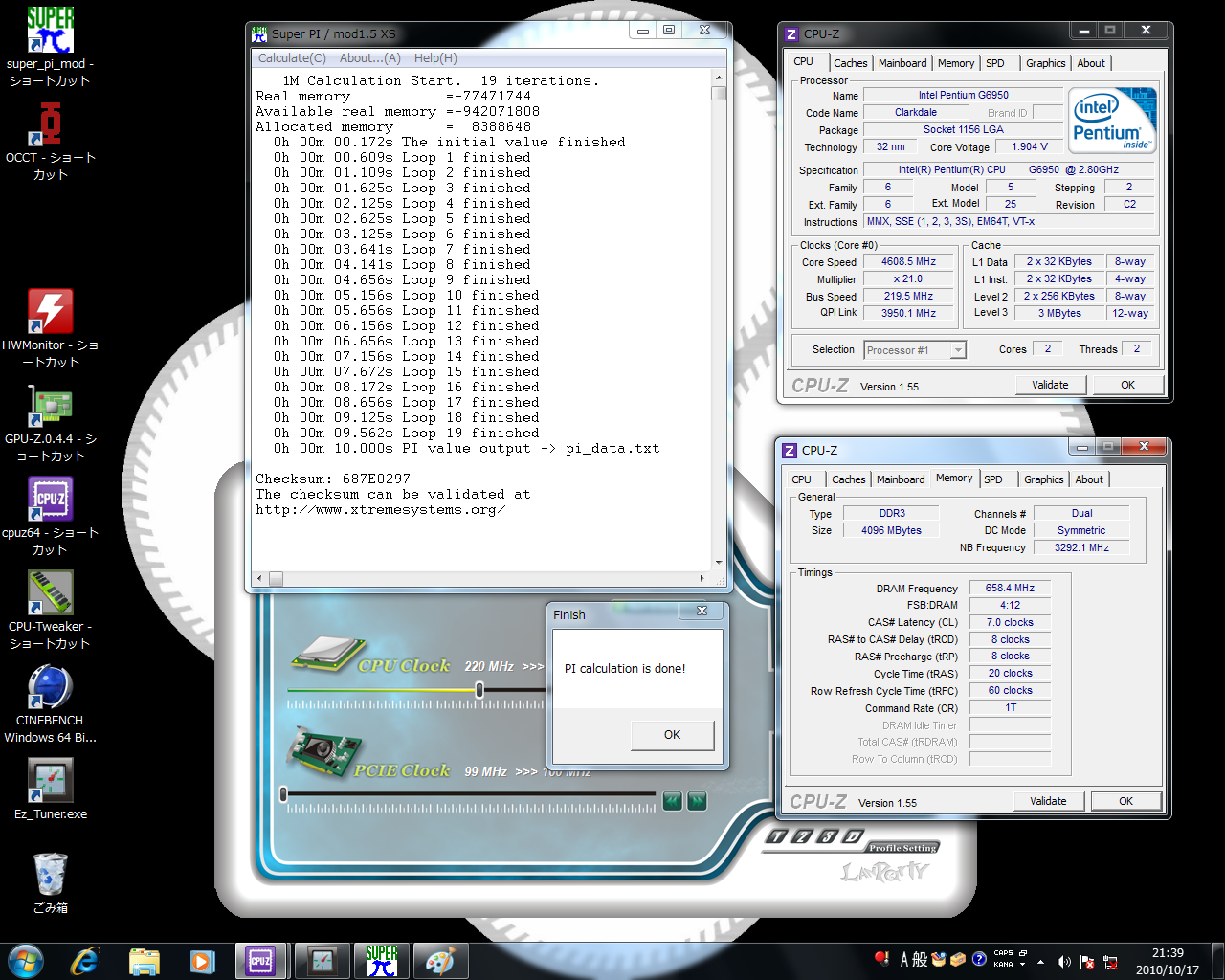Select profile 1 in EZ Tuner
1225x980 pixels.
tap(776, 836)
